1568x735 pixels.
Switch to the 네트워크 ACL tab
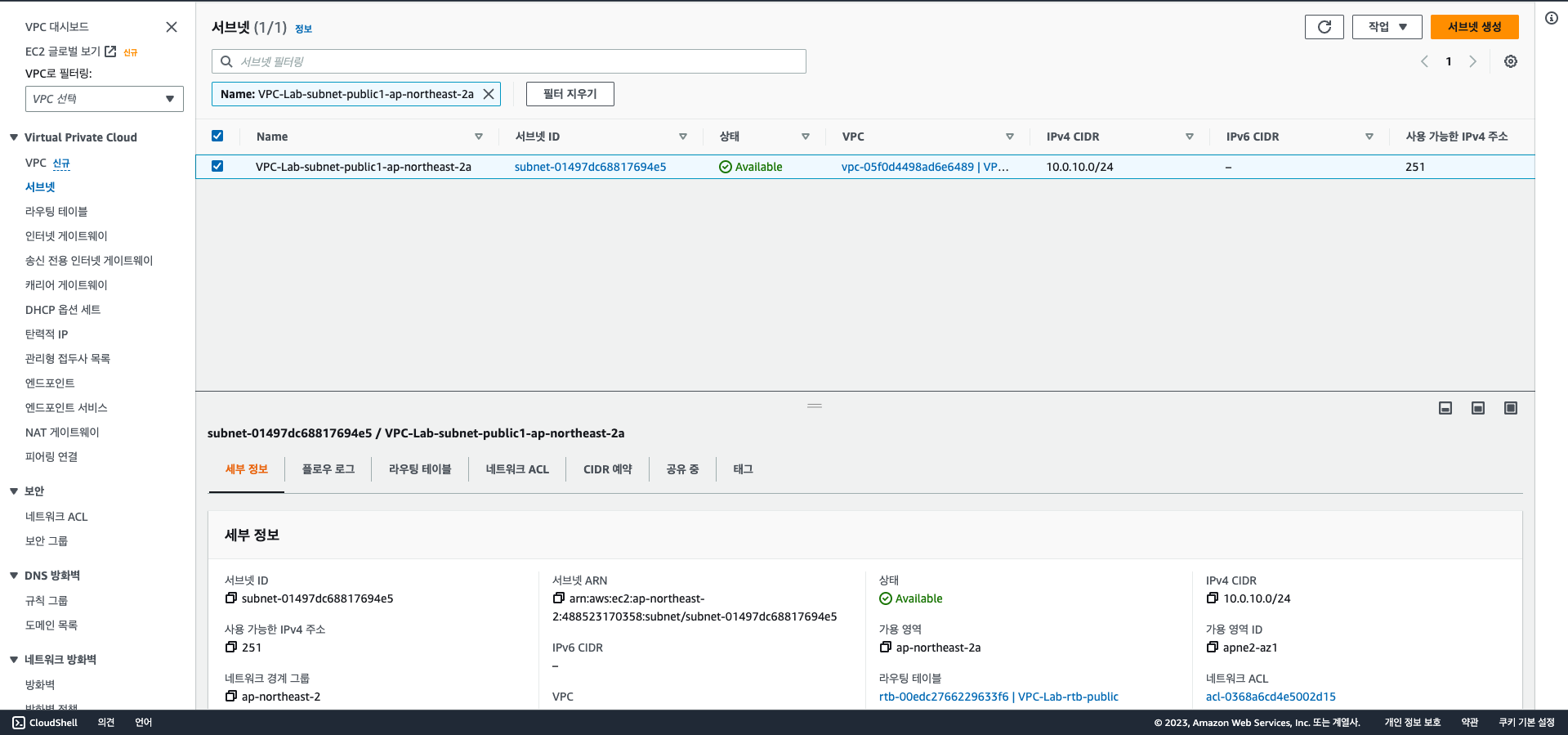pyautogui.click(x=517, y=469)
